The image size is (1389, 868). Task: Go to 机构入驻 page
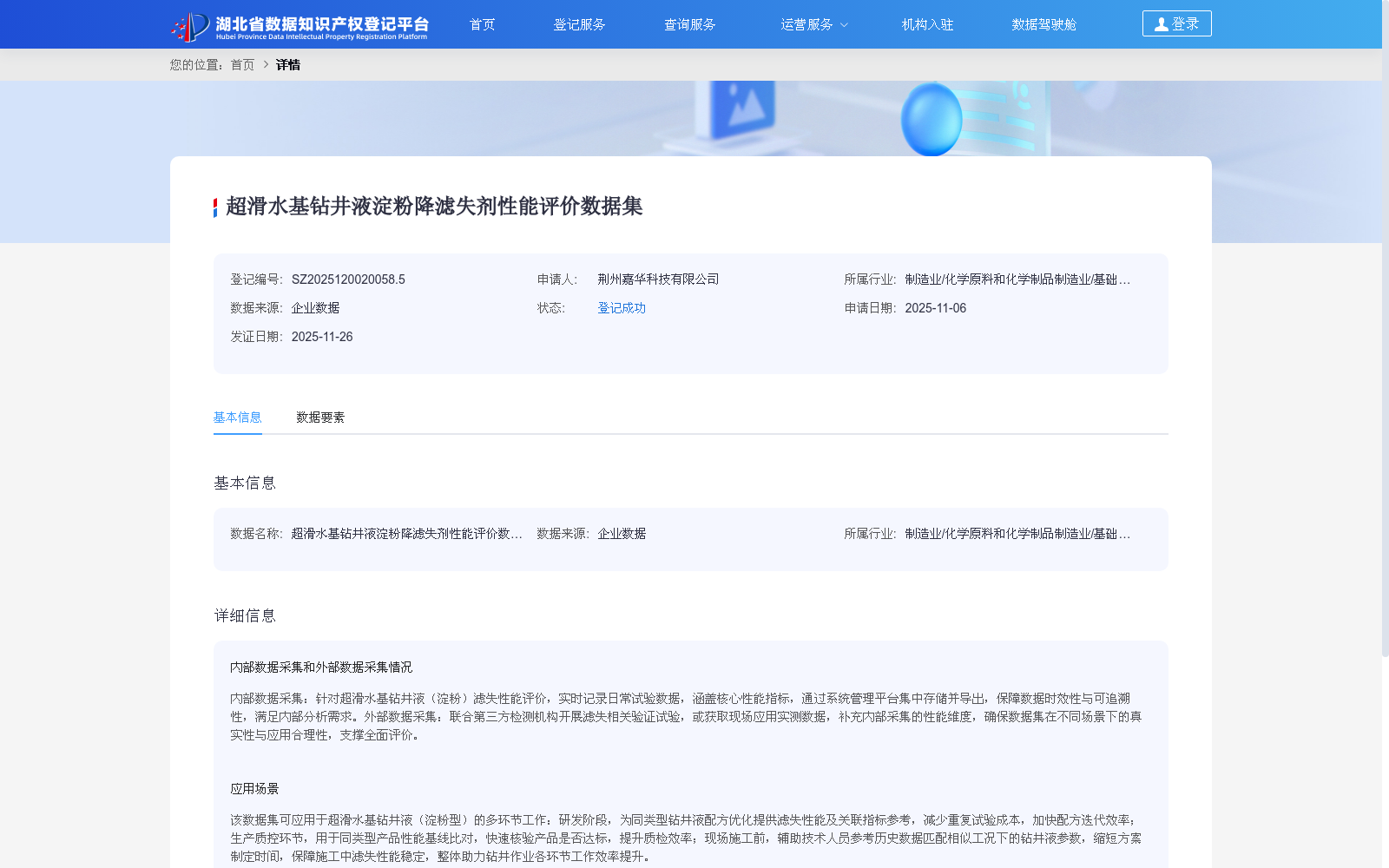point(927,24)
